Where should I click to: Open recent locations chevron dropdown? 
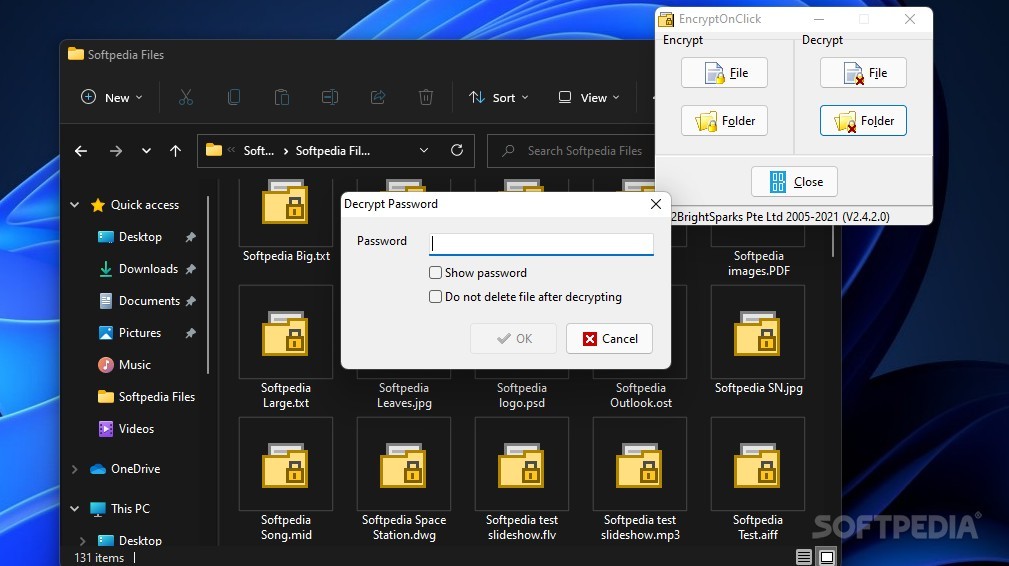point(146,151)
